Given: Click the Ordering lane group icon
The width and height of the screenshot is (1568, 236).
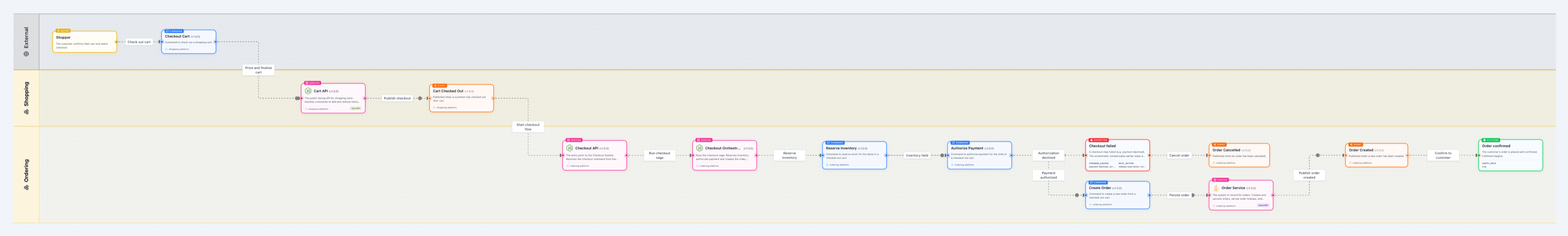Looking at the screenshot, I should 26,187.
